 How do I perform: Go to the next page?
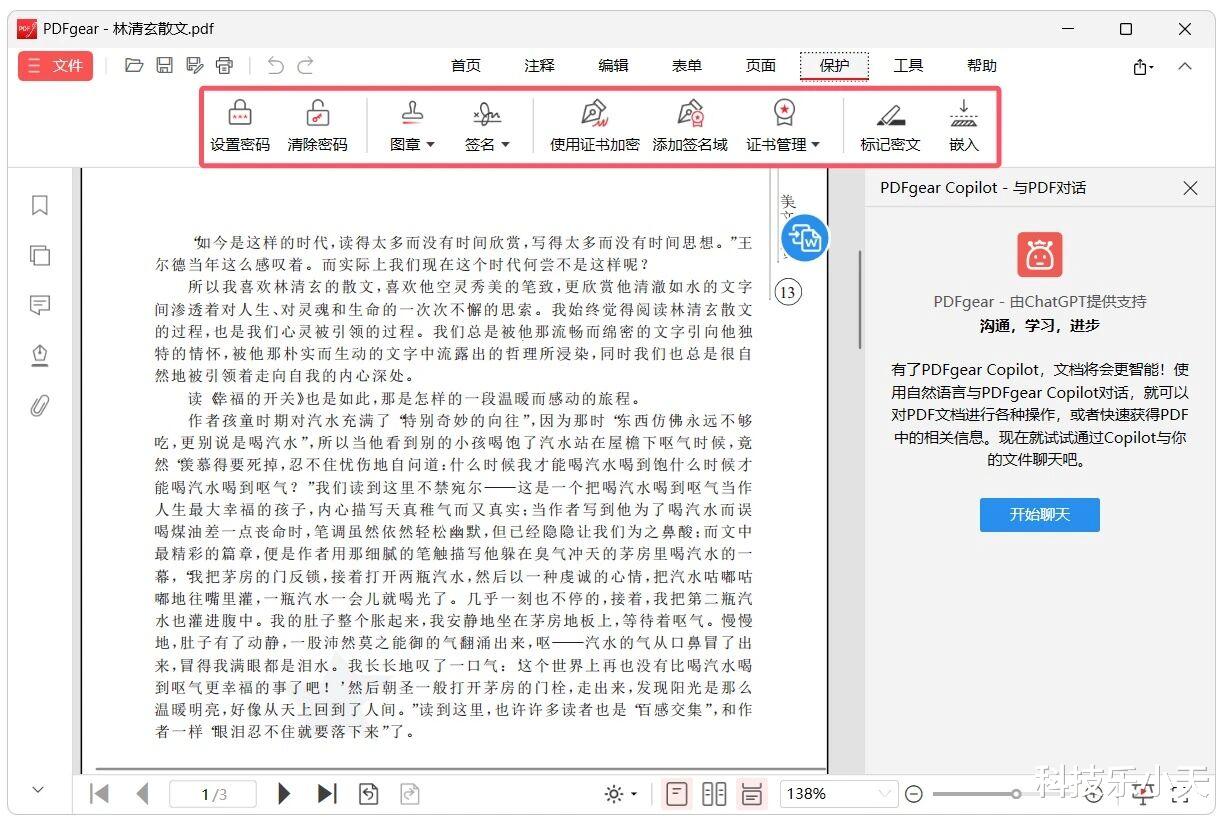(284, 794)
